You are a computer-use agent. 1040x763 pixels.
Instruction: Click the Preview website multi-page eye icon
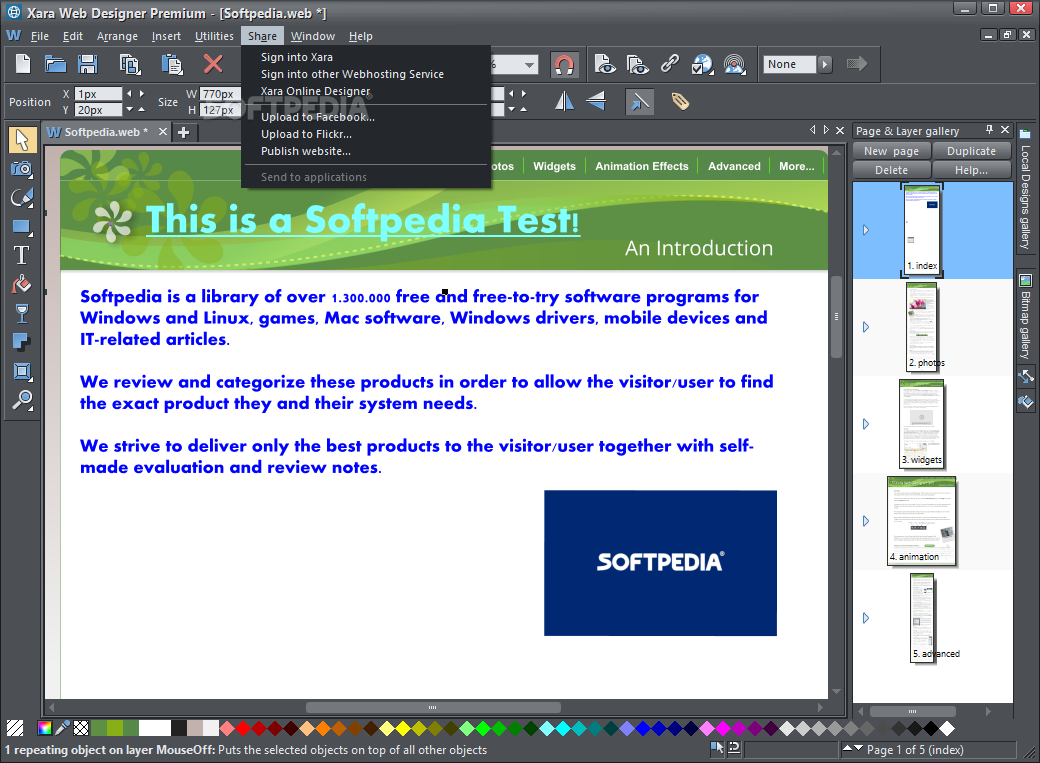coord(637,64)
